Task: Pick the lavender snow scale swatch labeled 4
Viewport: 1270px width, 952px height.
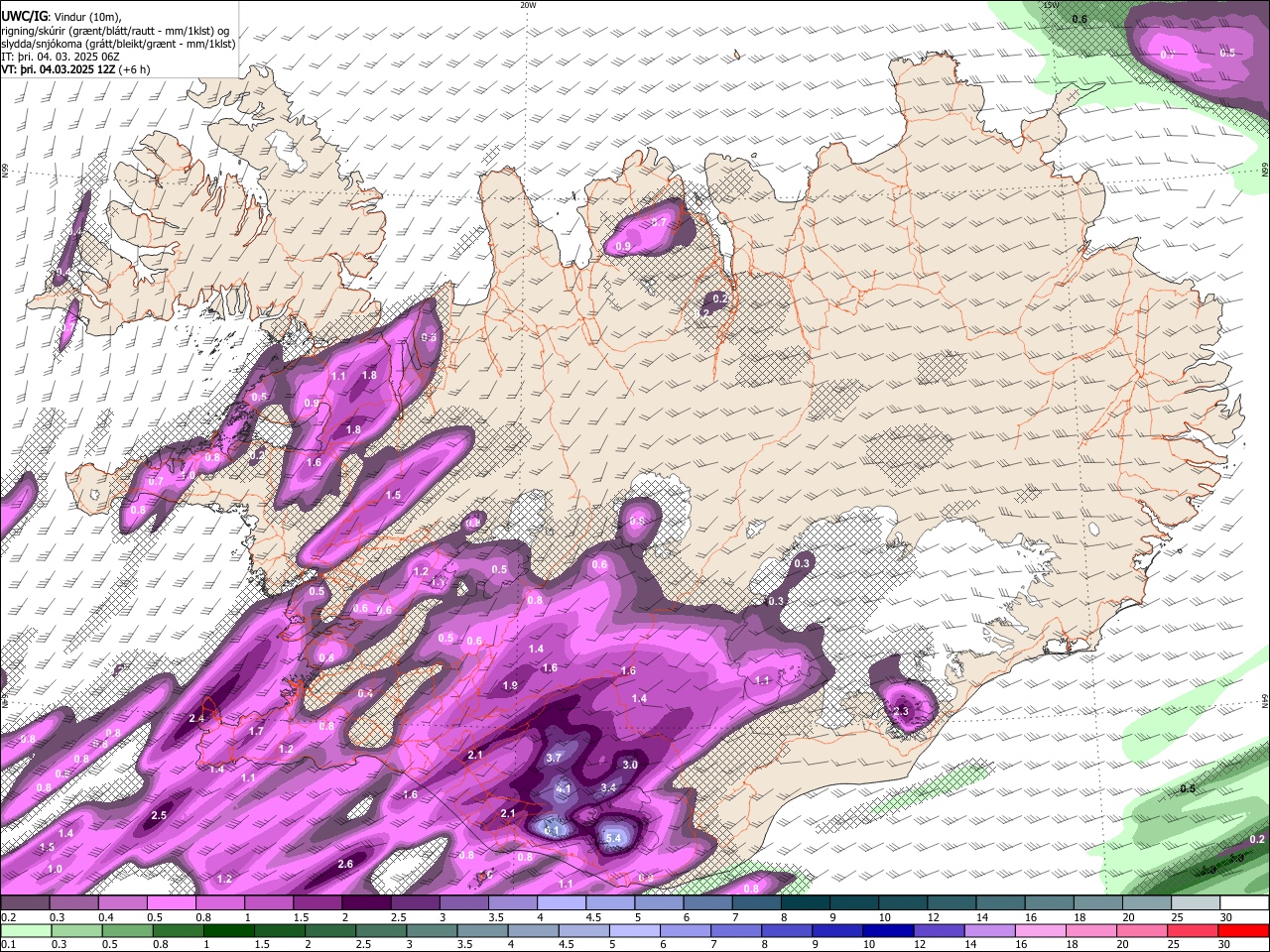Action: click(562, 902)
